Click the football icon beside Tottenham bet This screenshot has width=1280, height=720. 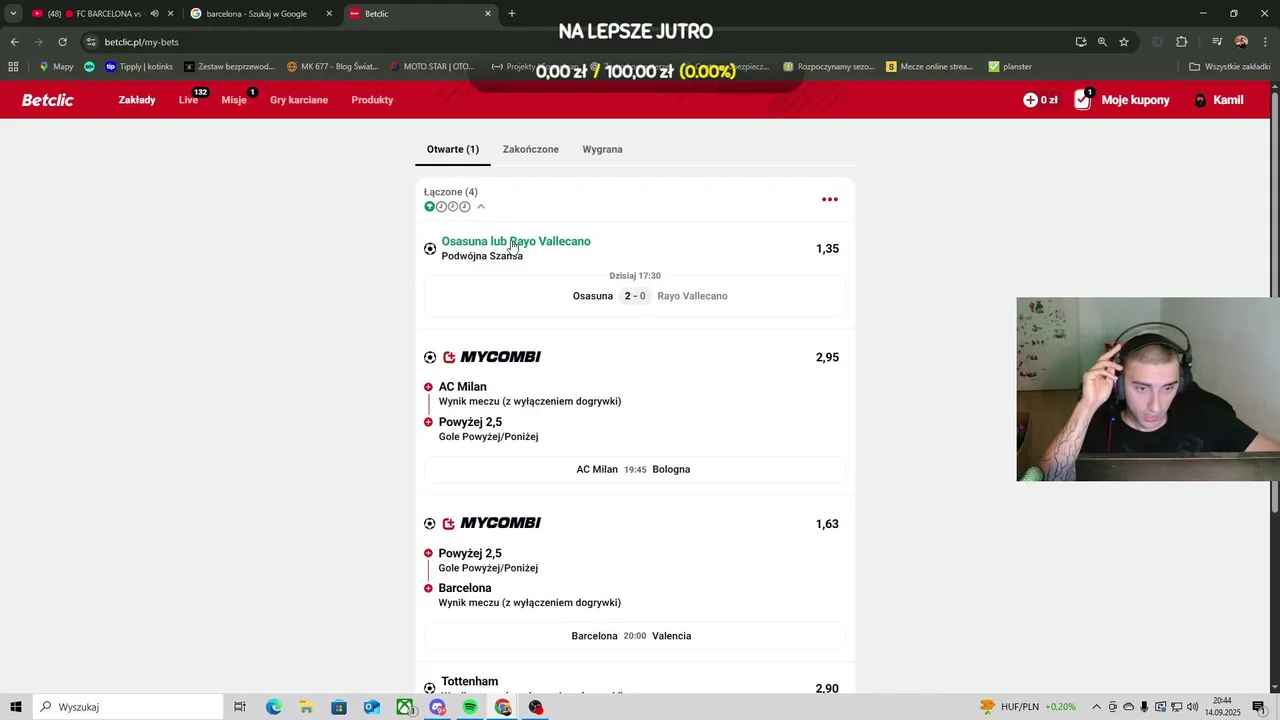click(430, 688)
